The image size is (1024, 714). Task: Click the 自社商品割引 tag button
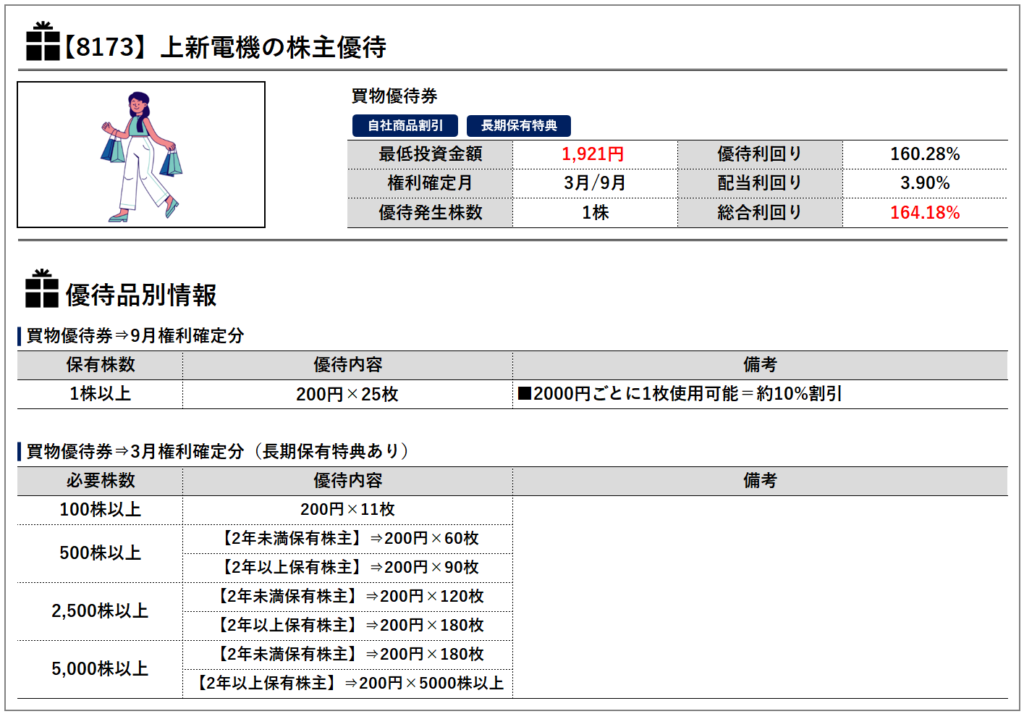coord(405,125)
